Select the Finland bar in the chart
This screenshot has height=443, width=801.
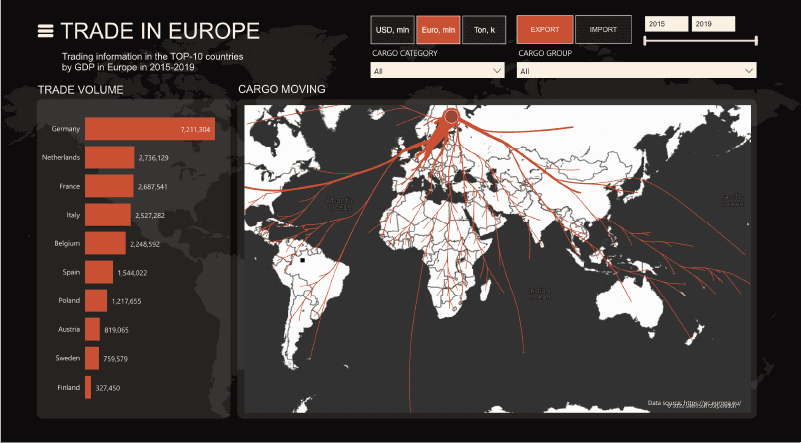[x=88, y=387]
